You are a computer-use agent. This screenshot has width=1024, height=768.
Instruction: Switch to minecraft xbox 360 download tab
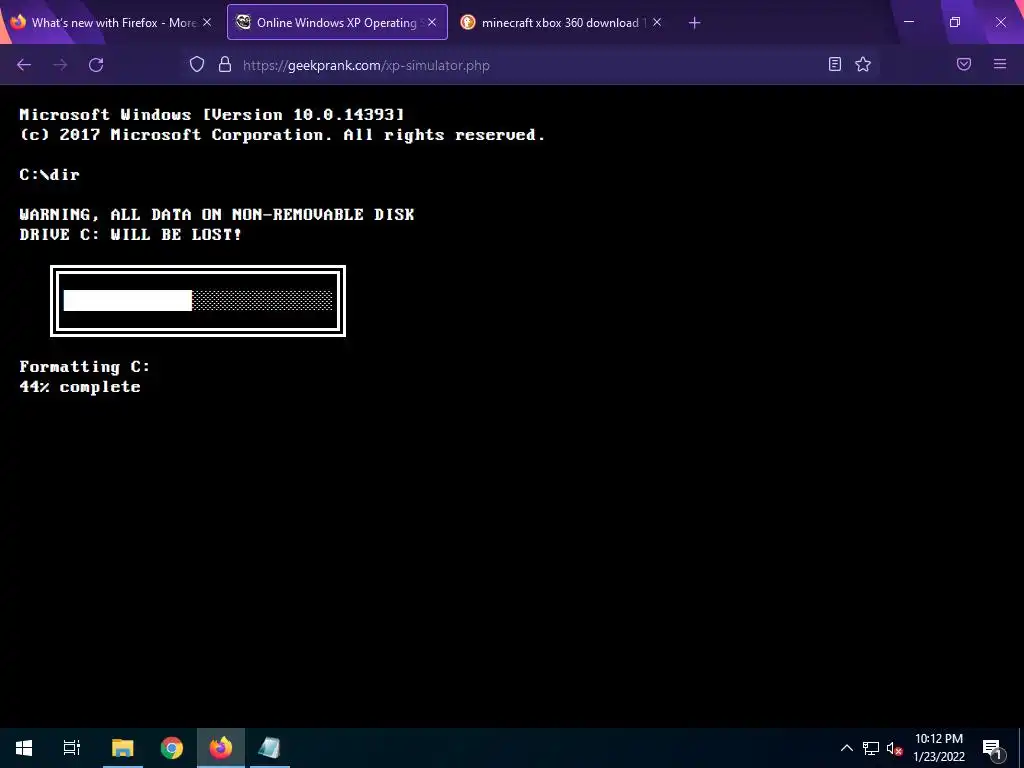[560, 23]
